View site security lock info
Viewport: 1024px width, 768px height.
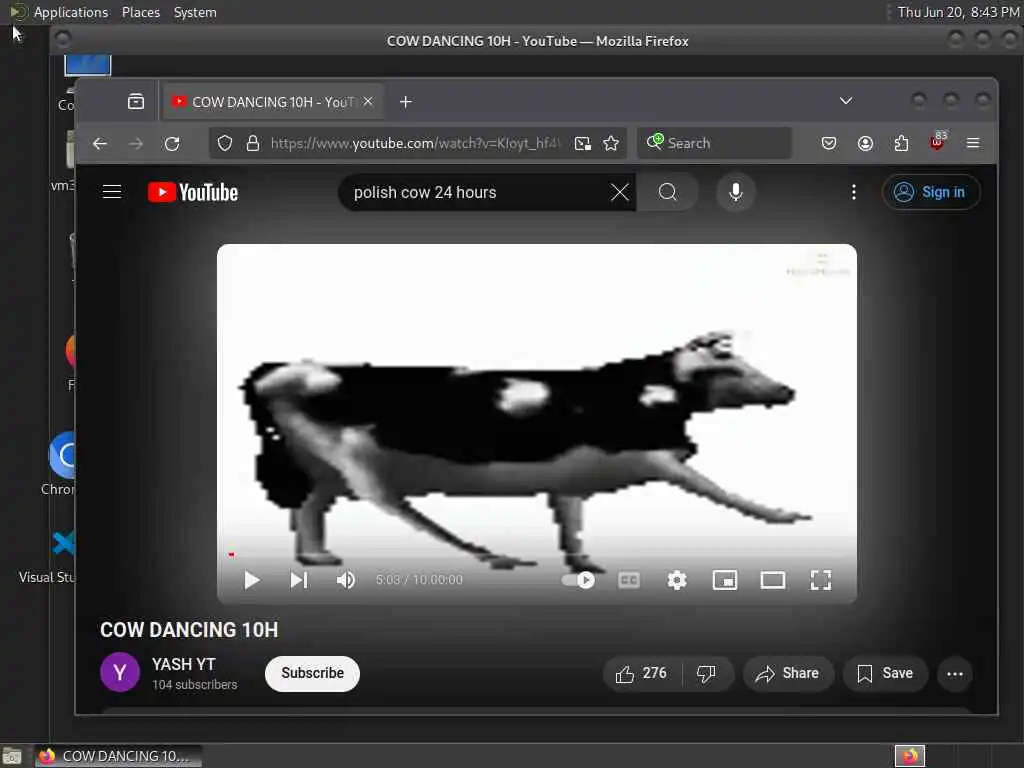(x=253, y=143)
